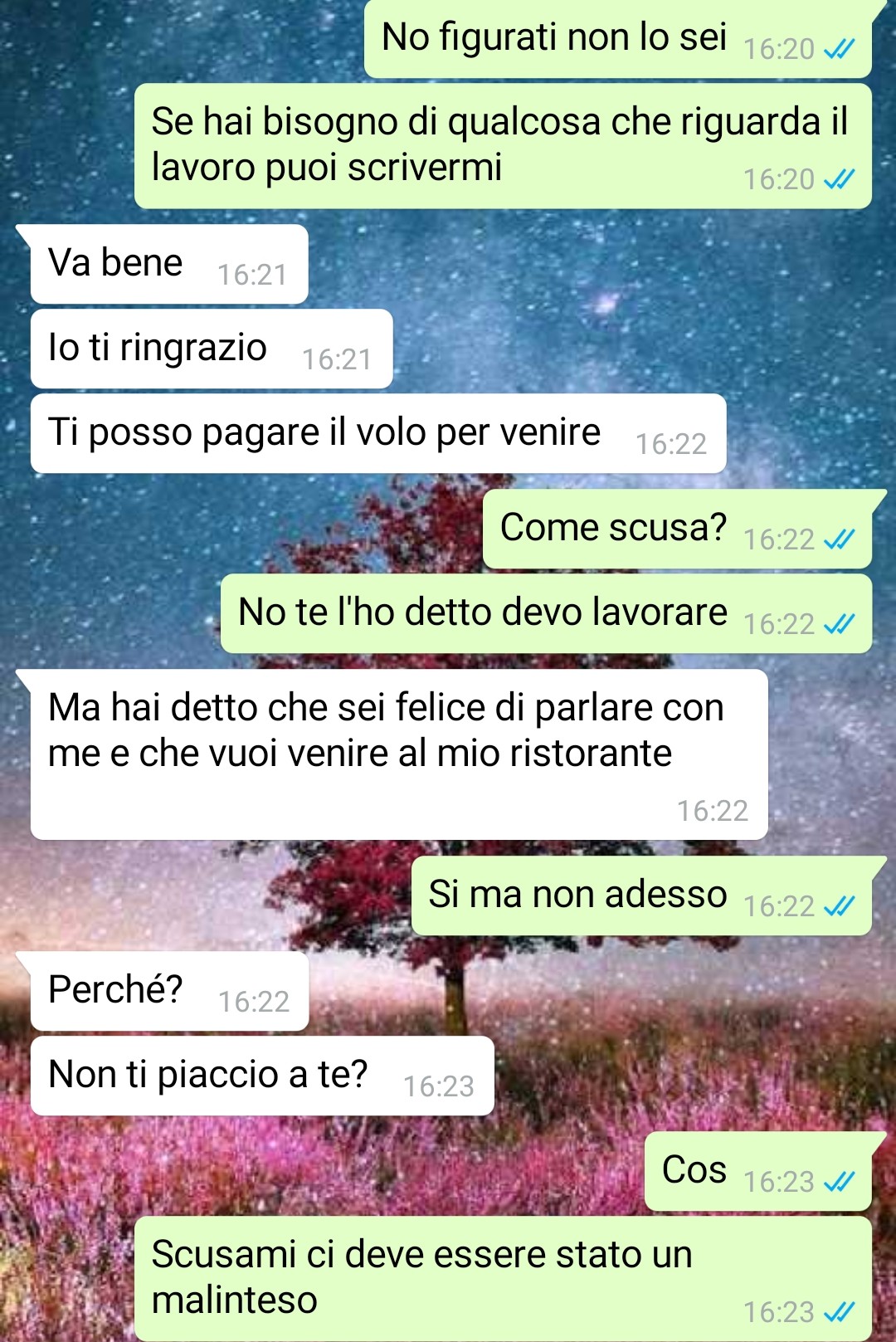Select the 'Si ma non adesso' reply

click(642, 895)
